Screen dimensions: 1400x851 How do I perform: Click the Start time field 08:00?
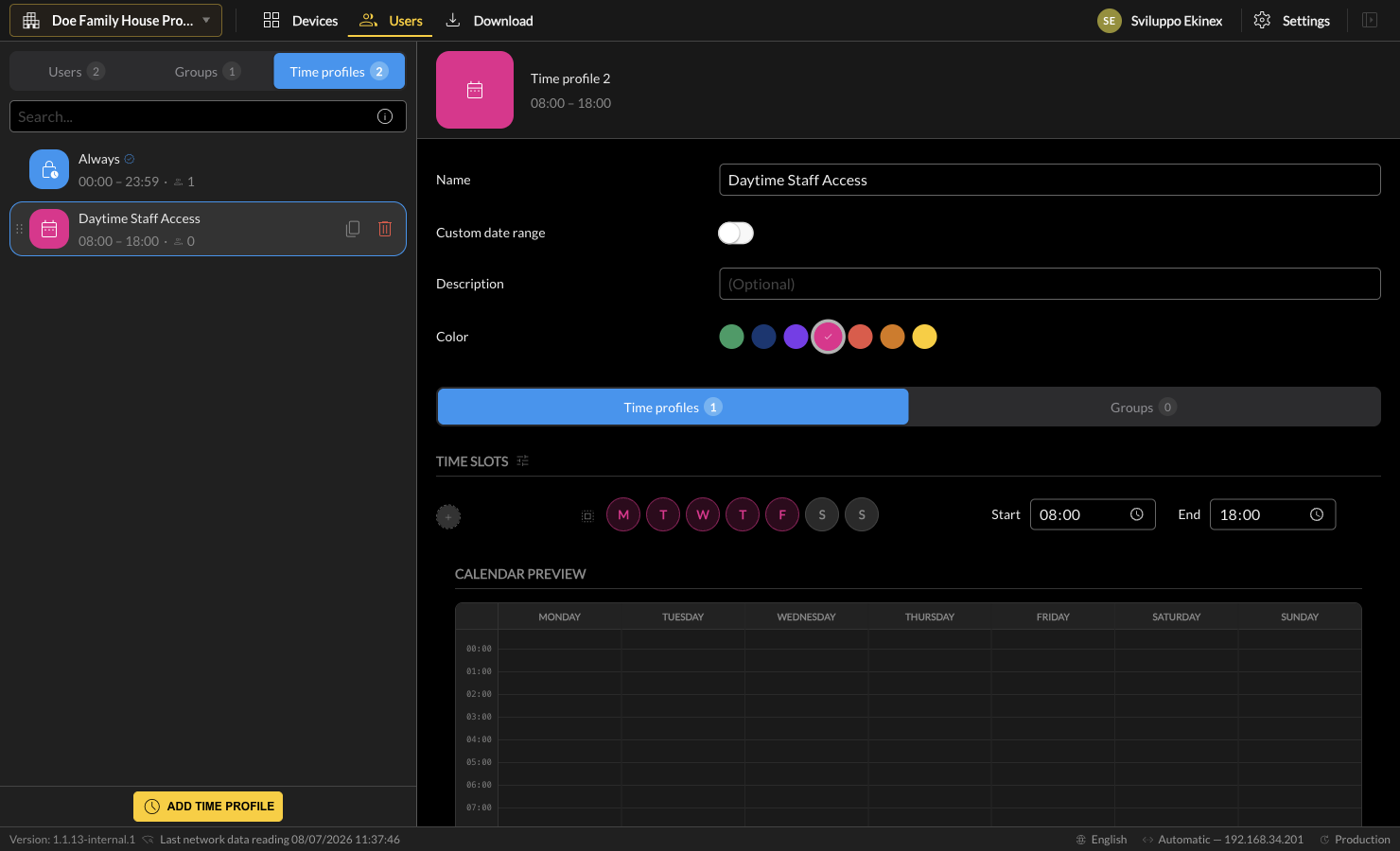click(x=1093, y=514)
